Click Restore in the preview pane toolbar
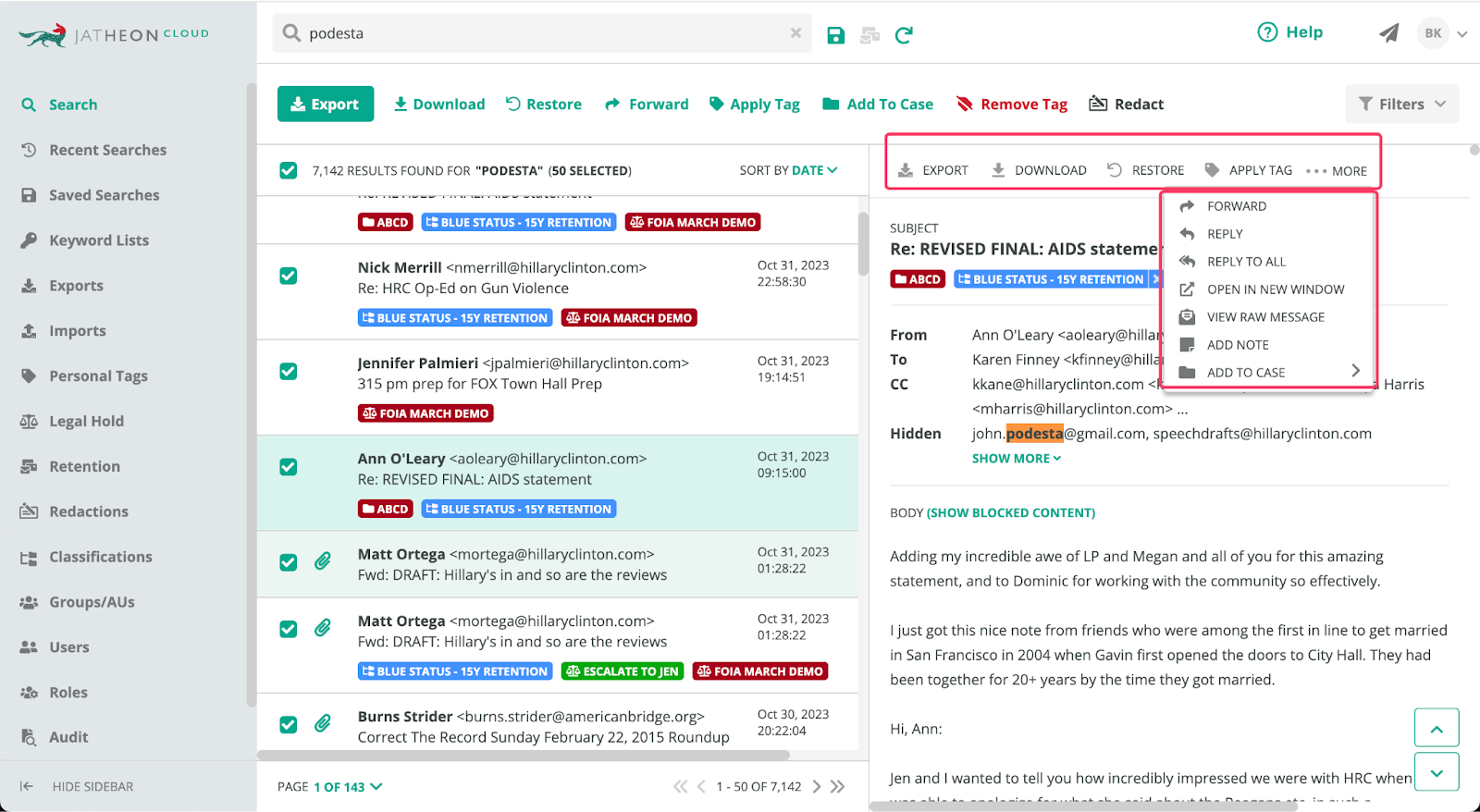1480x812 pixels. click(x=1146, y=170)
